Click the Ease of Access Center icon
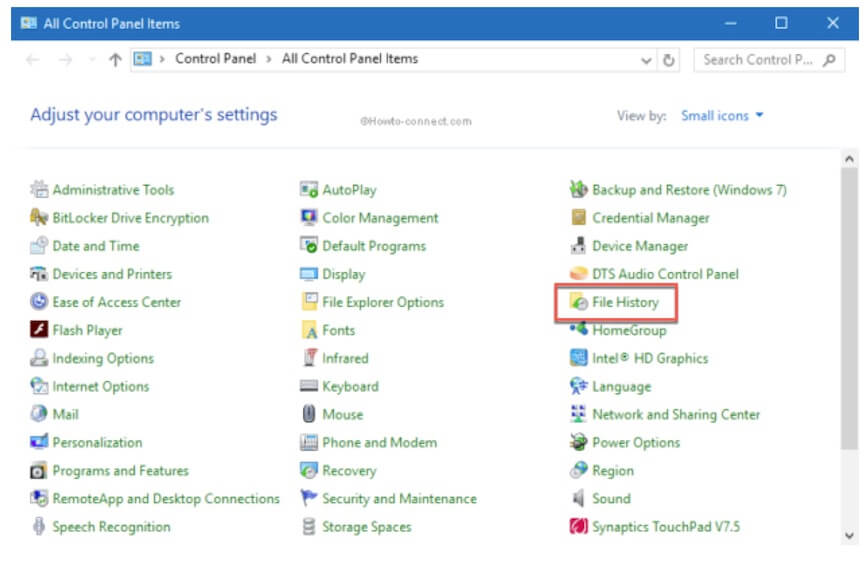 point(39,302)
